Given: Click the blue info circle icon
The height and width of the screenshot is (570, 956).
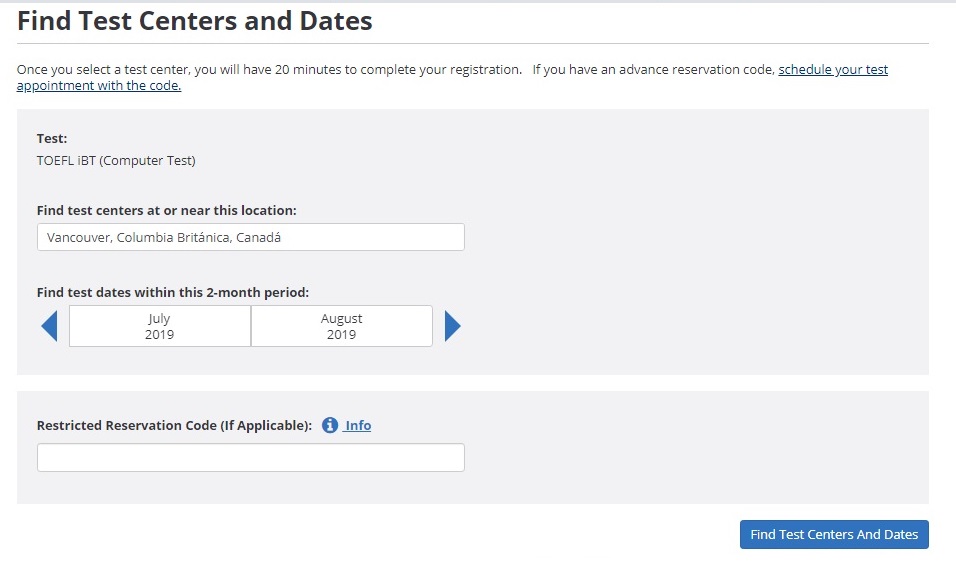Looking at the screenshot, I should [330, 425].
